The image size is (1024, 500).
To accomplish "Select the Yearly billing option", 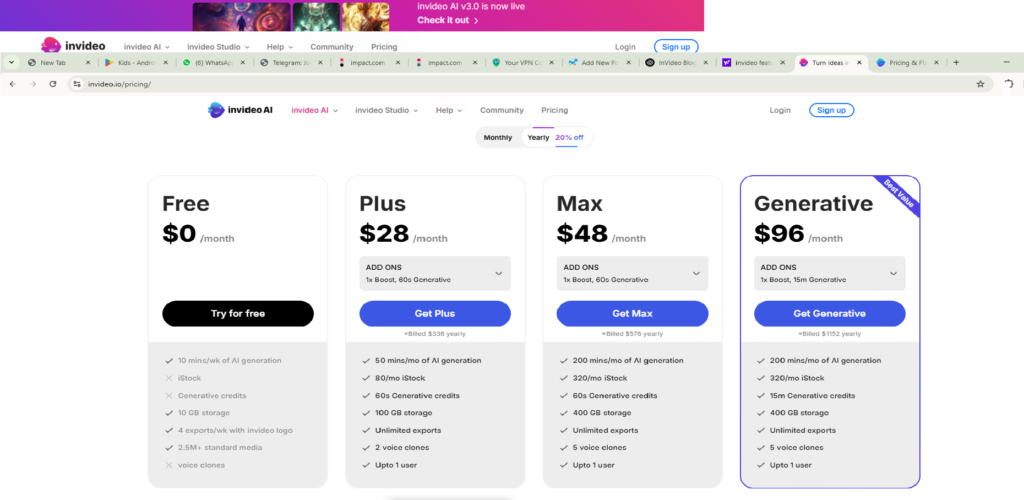I will 538,138.
